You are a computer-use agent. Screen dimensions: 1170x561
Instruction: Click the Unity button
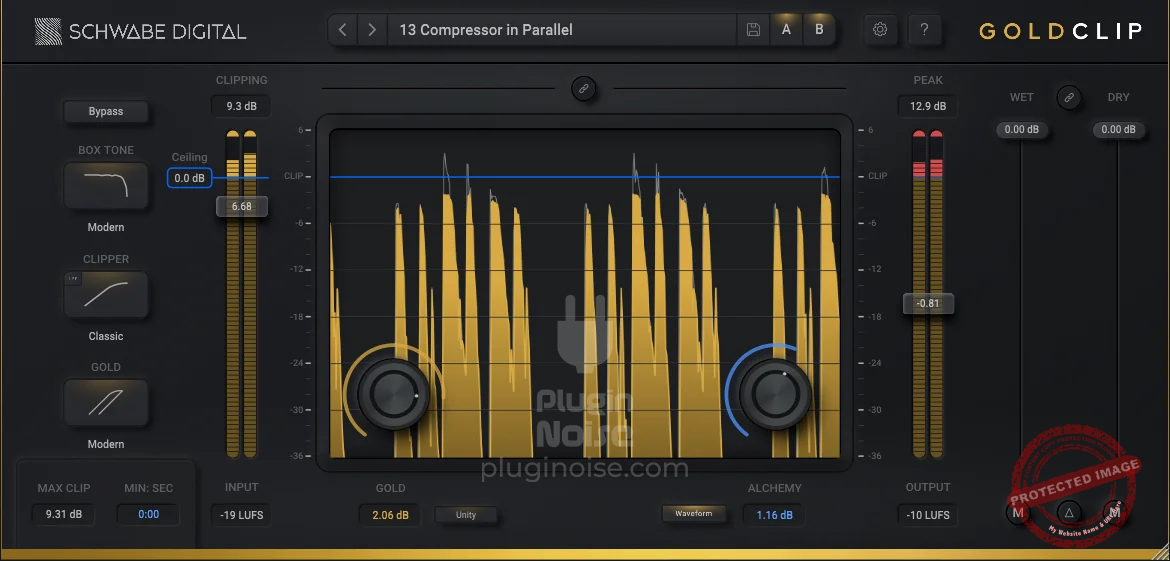pos(466,515)
